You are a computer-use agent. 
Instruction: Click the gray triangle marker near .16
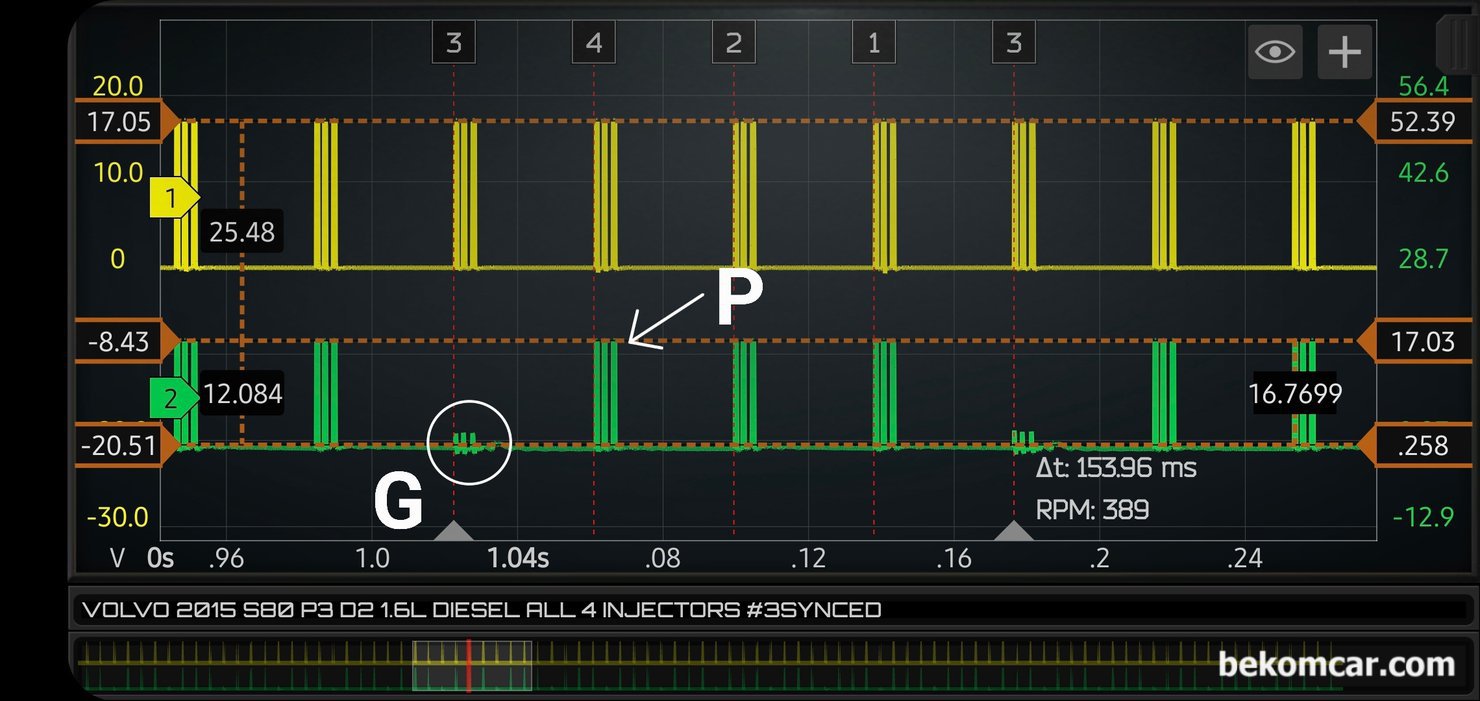pyautogui.click(x=1014, y=530)
